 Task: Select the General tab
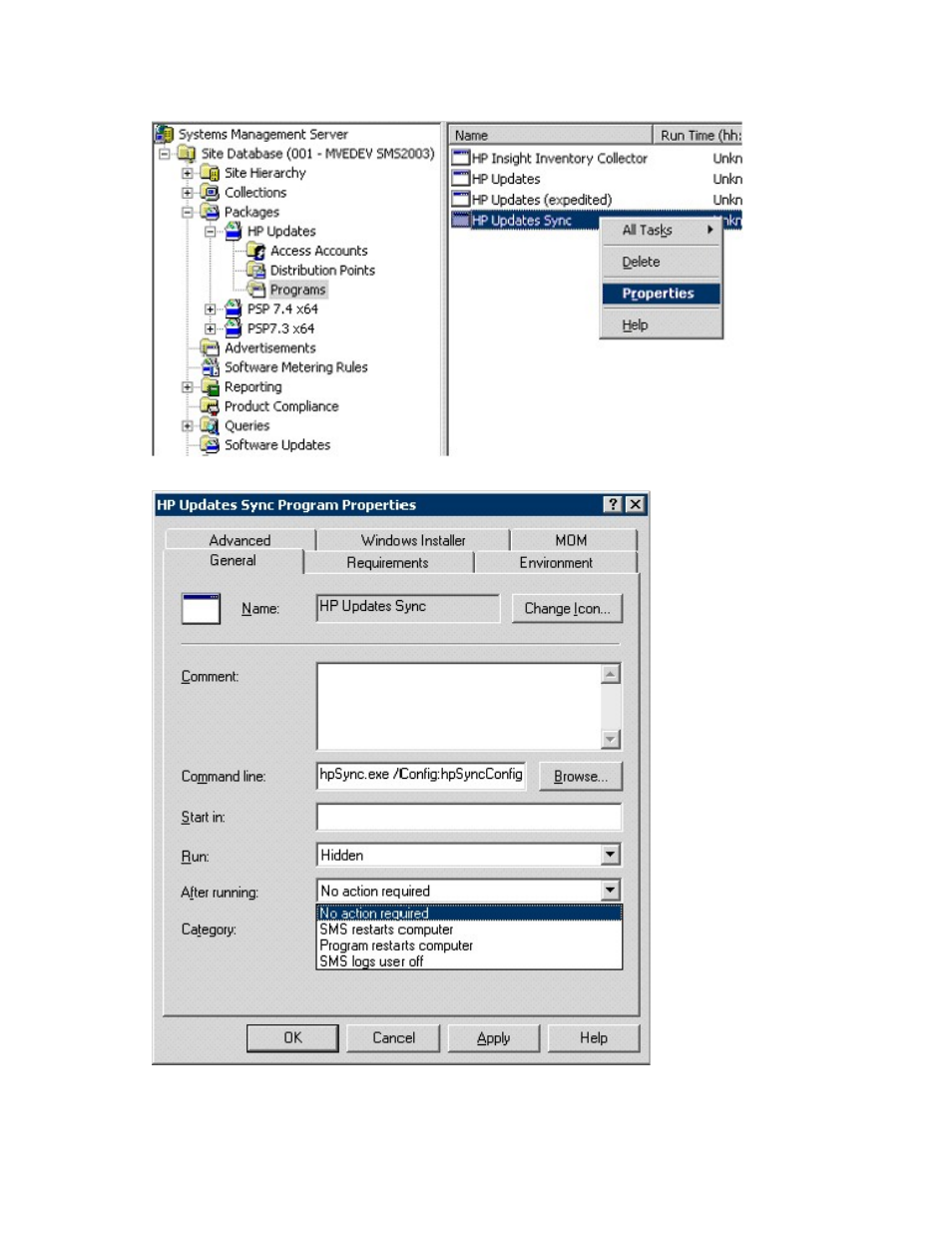pos(234,561)
